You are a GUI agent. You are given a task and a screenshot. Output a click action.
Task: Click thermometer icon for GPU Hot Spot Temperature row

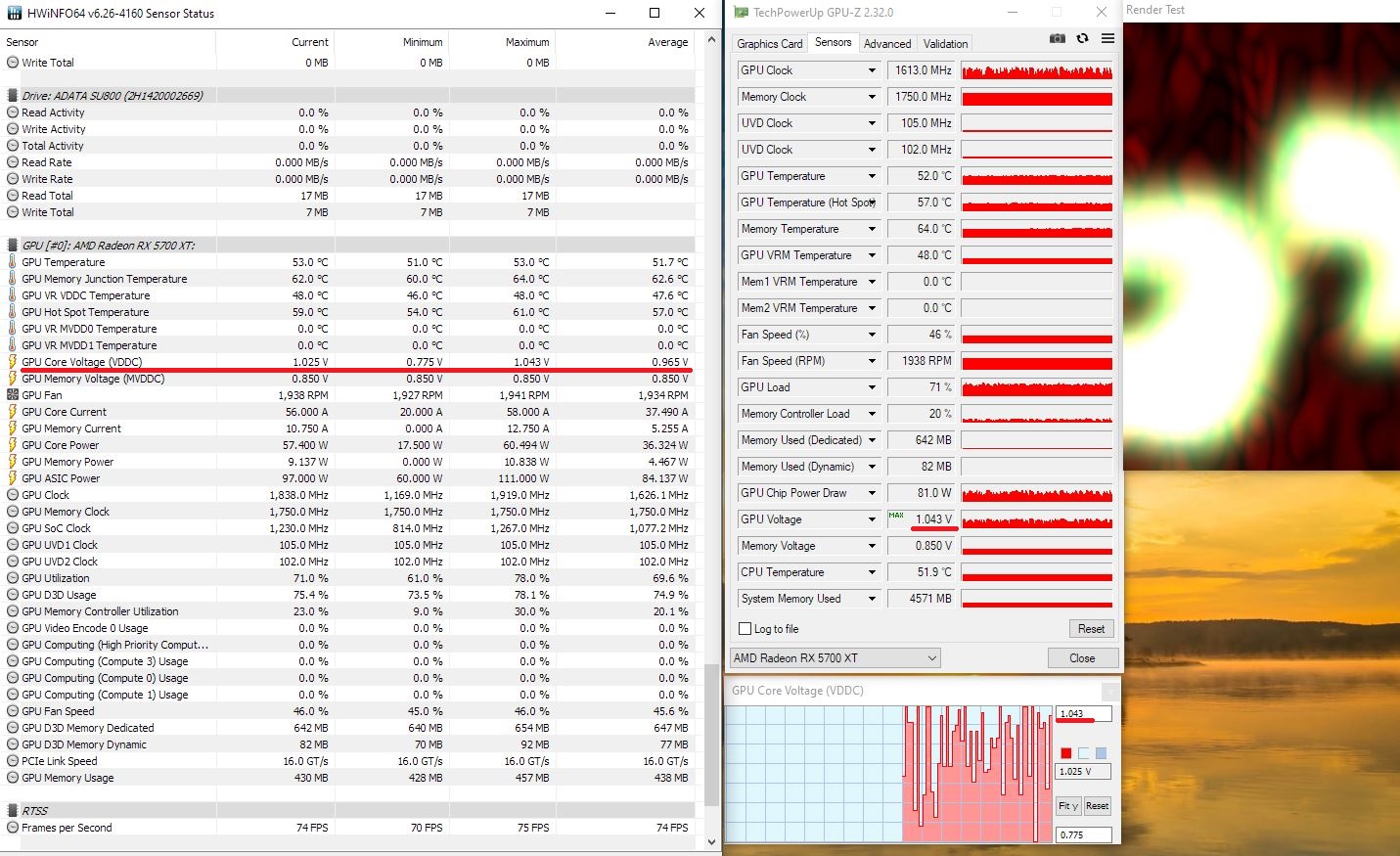pos(13,312)
